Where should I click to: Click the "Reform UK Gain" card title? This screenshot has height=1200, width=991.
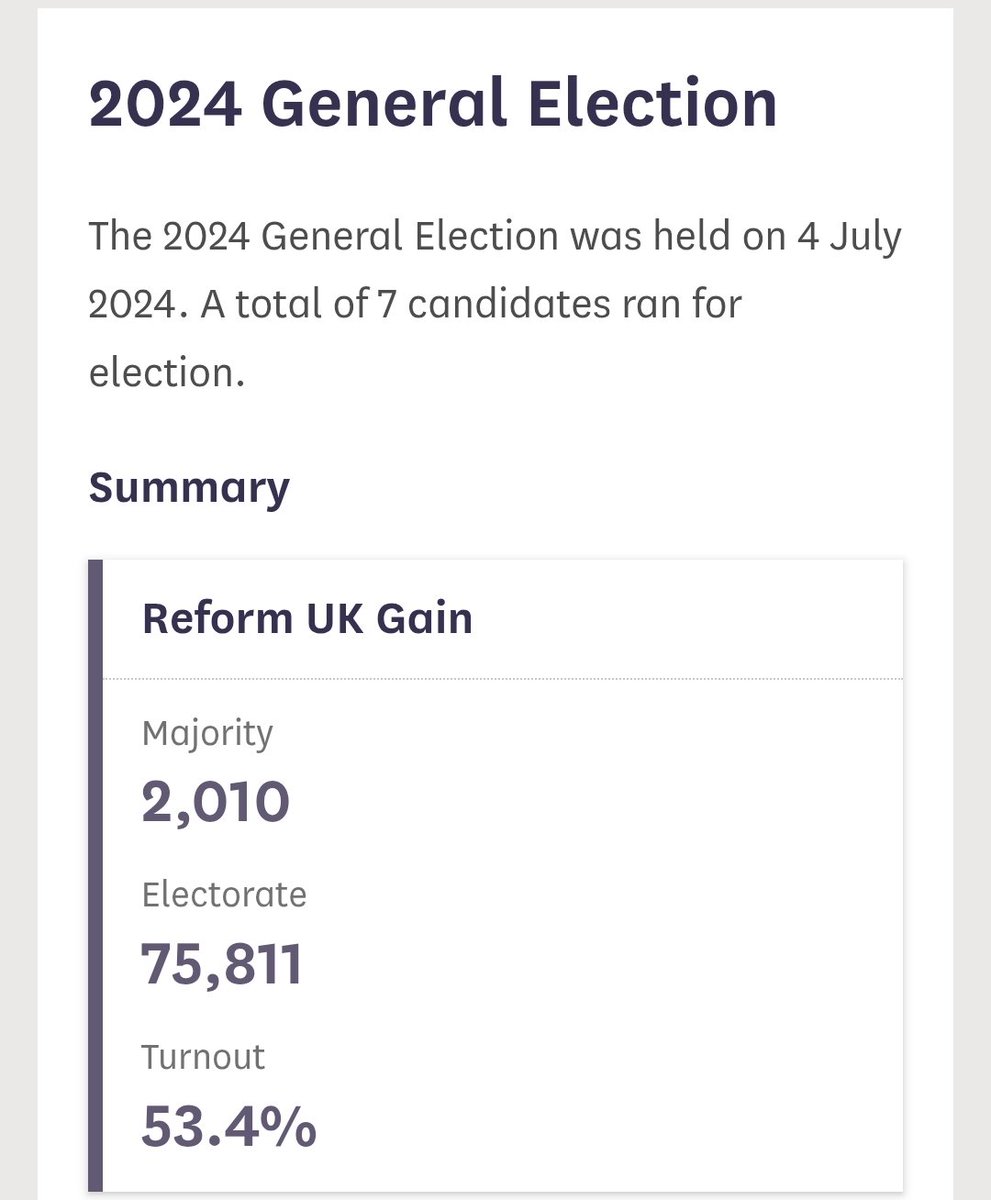tap(307, 618)
